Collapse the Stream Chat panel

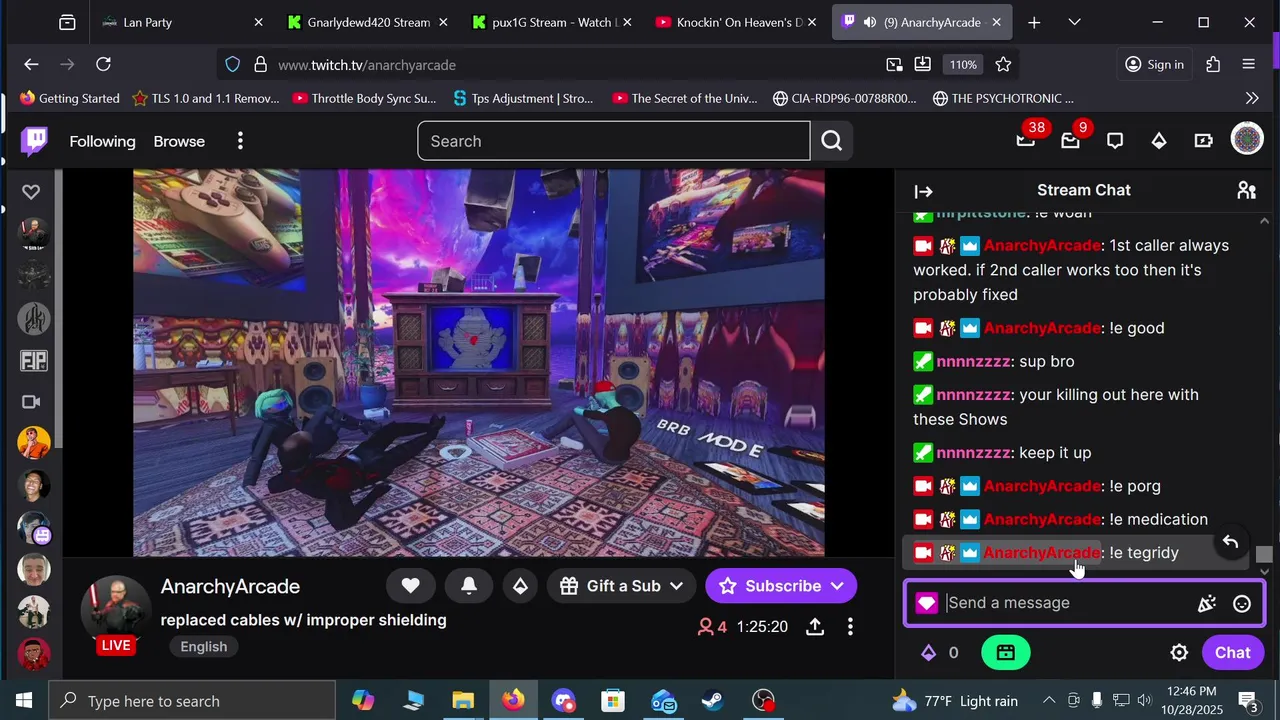(x=923, y=191)
